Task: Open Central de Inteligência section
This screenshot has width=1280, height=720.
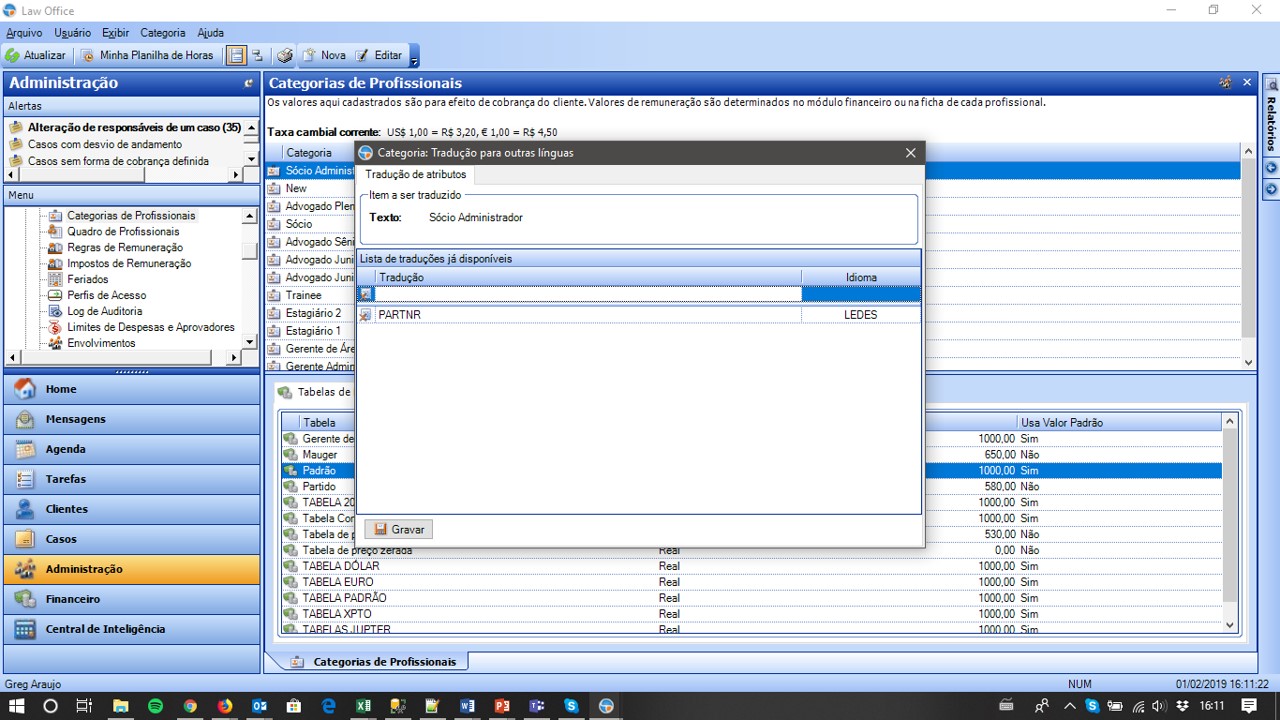Action: pos(131,629)
